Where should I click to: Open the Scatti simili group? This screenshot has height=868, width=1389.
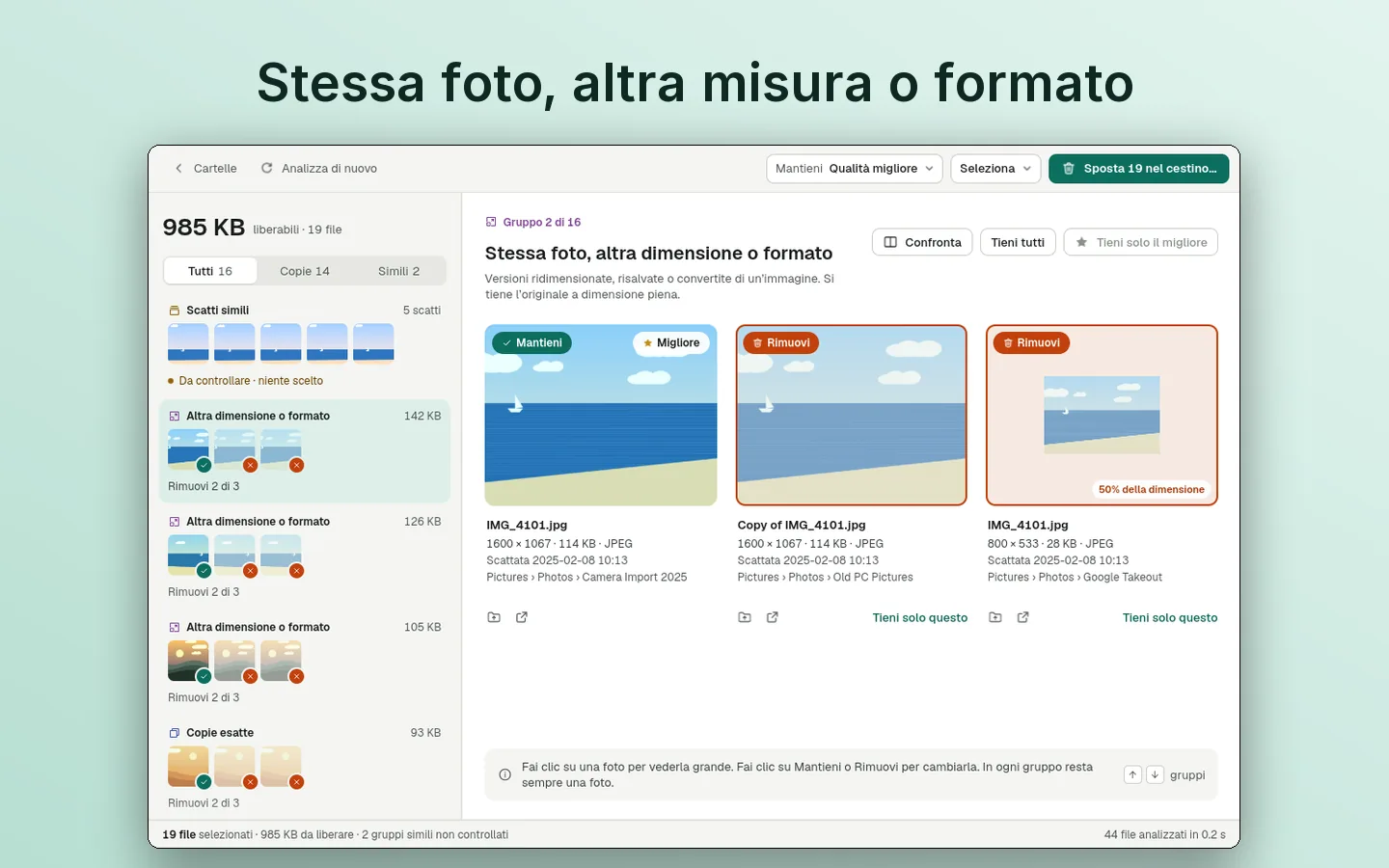coord(305,344)
